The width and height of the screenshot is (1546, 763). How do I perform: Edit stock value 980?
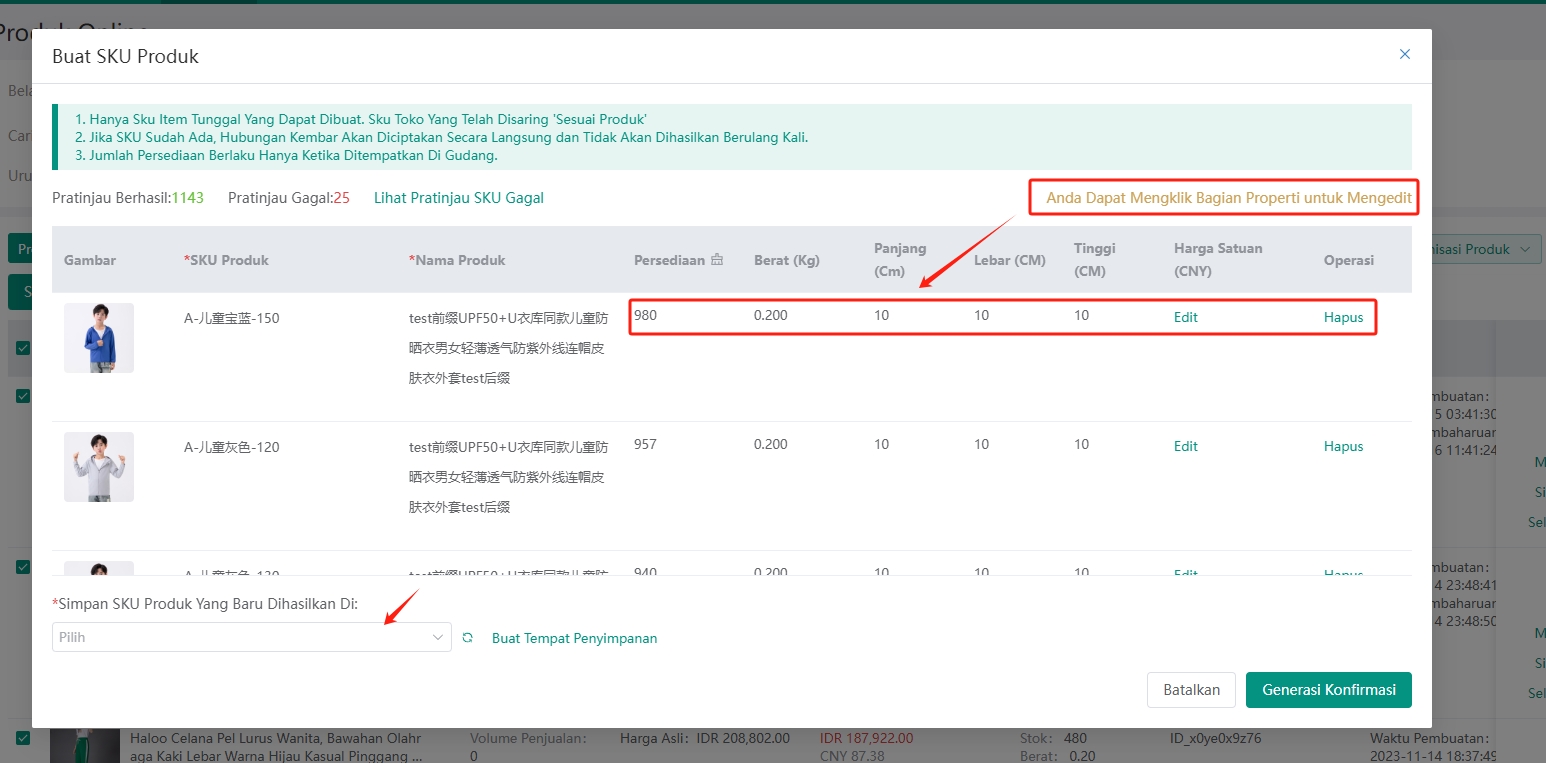[645, 315]
